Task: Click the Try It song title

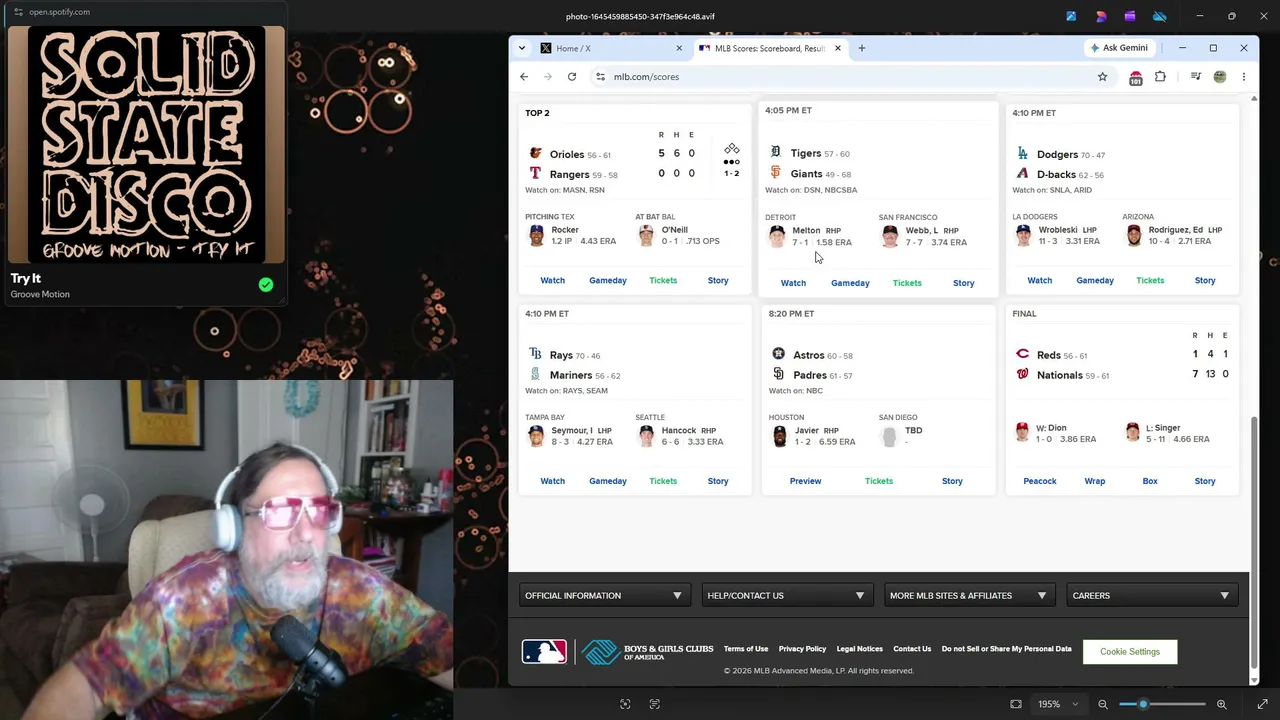Action: pyautogui.click(x=26, y=279)
